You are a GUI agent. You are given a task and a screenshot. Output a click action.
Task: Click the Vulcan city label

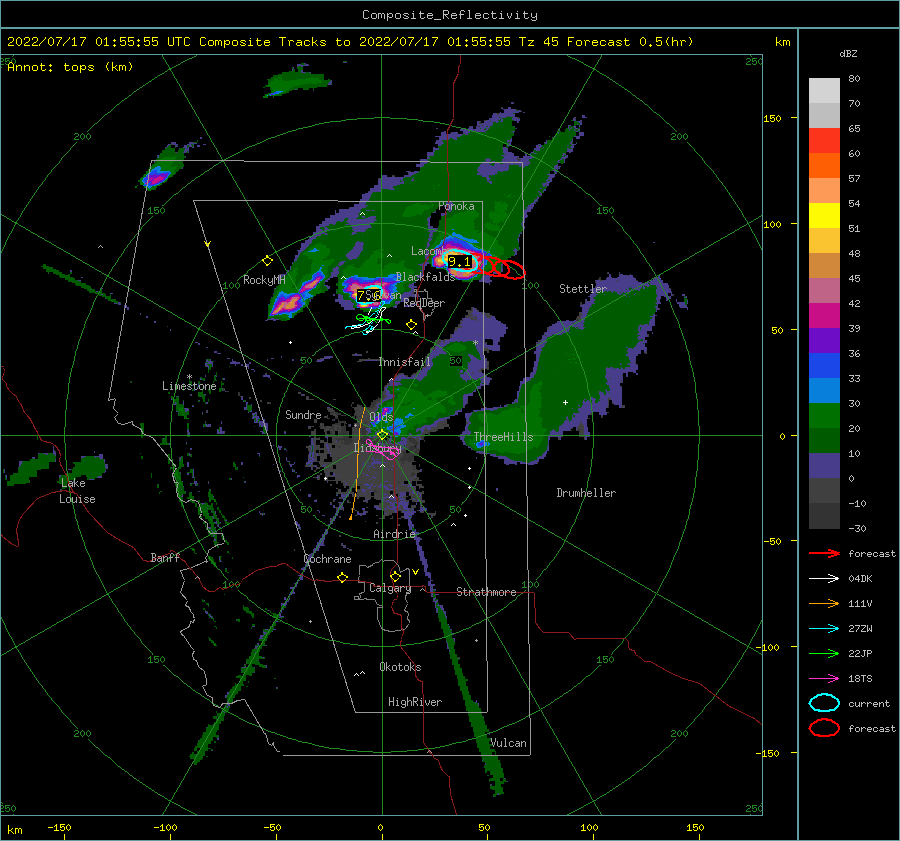(x=508, y=743)
